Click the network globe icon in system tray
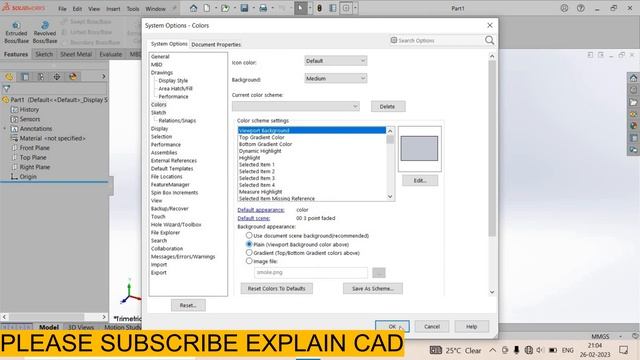Viewport: 640px width, 360px height. 529,350
